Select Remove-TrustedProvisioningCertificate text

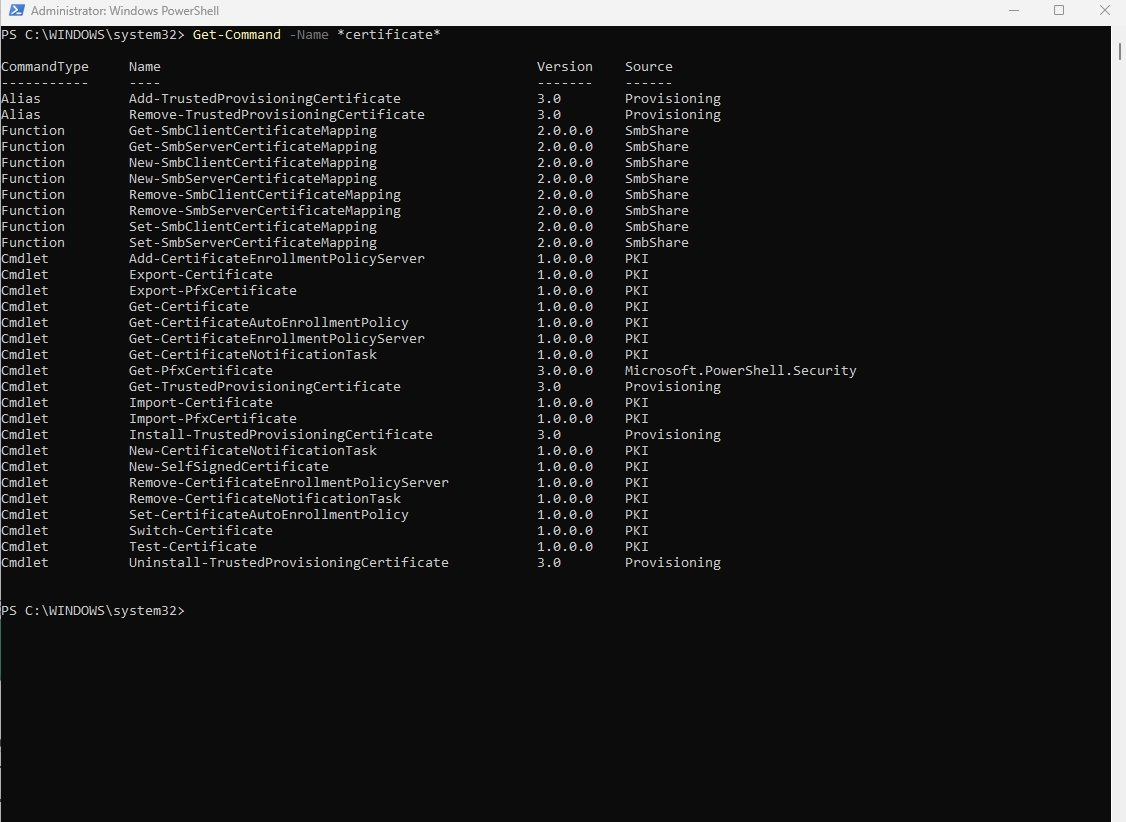(x=276, y=115)
